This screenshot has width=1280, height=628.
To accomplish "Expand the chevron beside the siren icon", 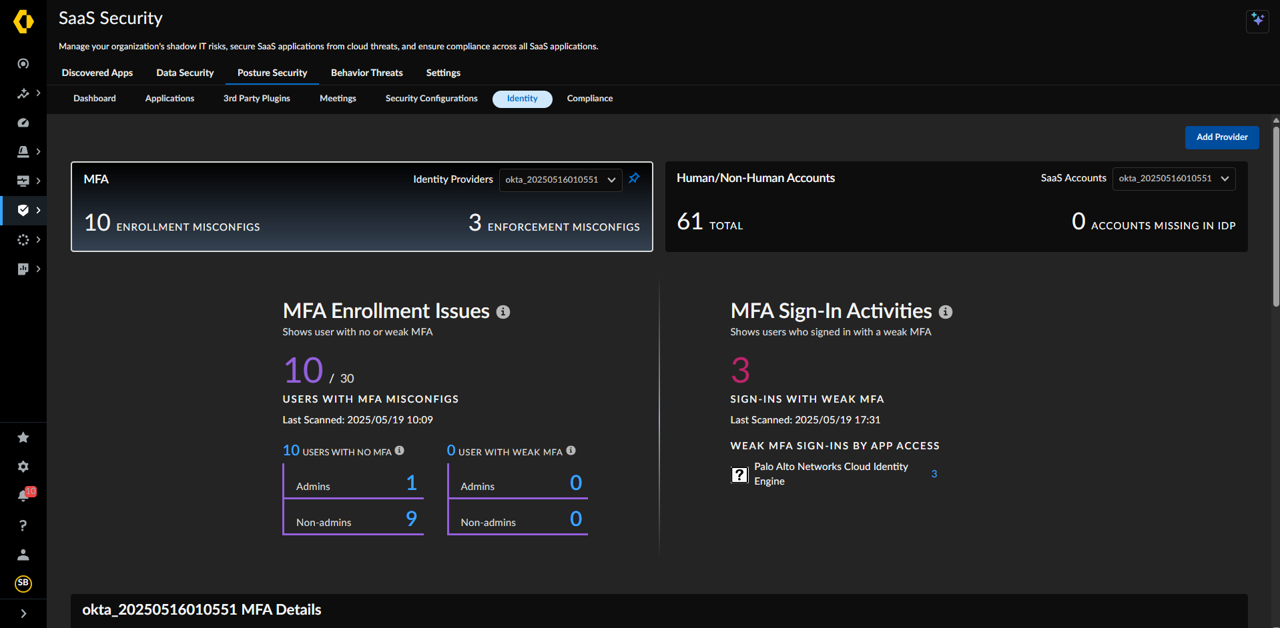I will 38,152.
